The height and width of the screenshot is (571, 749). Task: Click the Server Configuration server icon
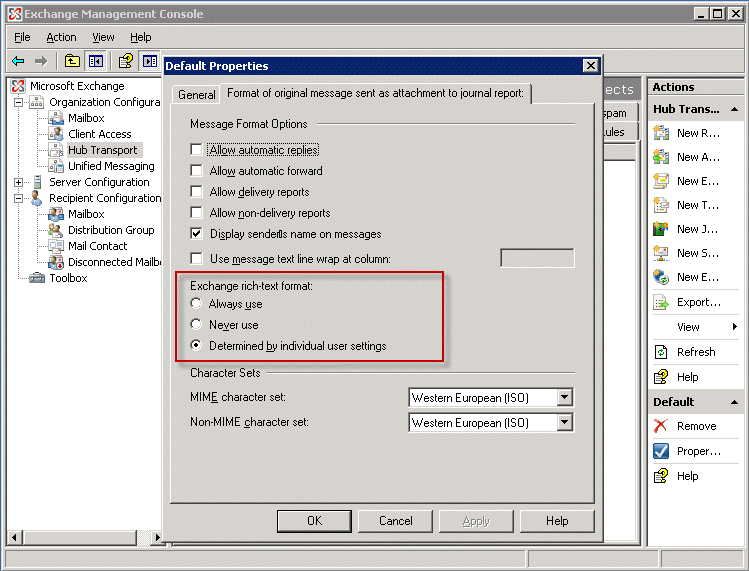(x=37, y=182)
